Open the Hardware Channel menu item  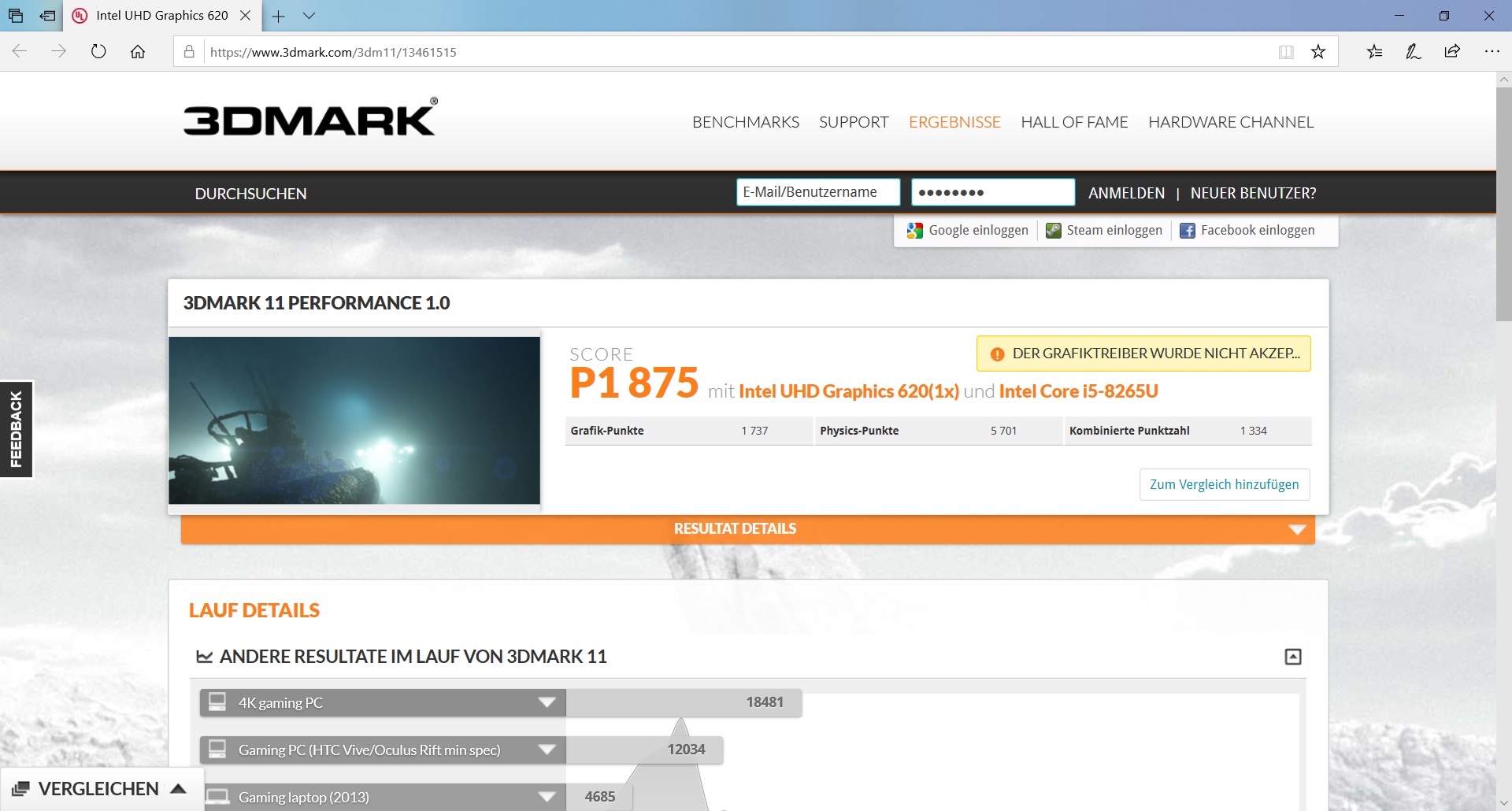tap(1231, 122)
